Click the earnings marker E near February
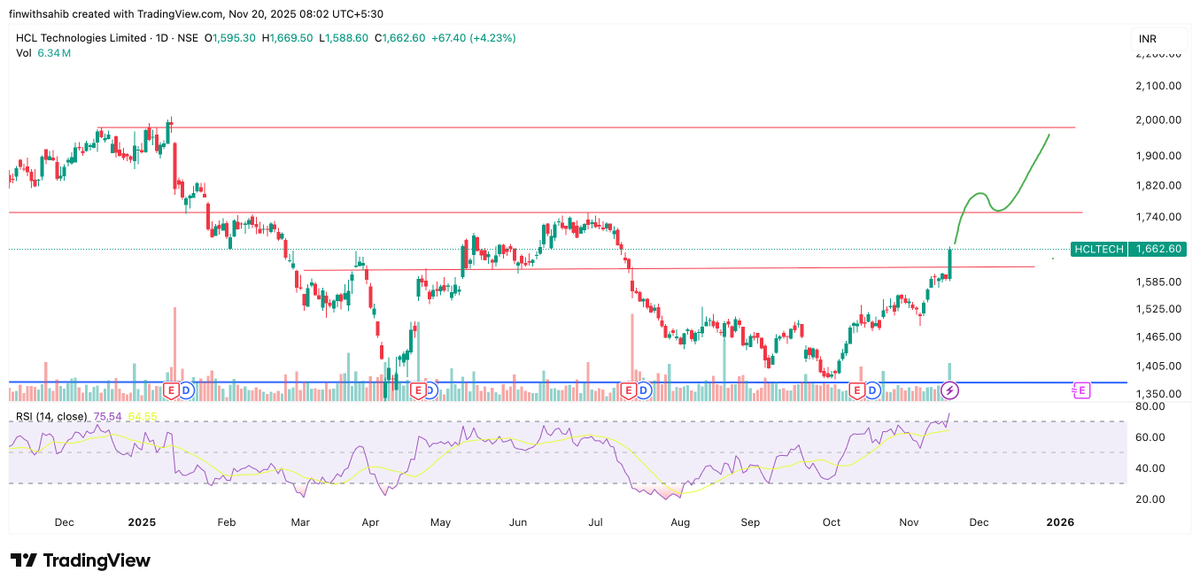1200x587 pixels. tap(170, 390)
